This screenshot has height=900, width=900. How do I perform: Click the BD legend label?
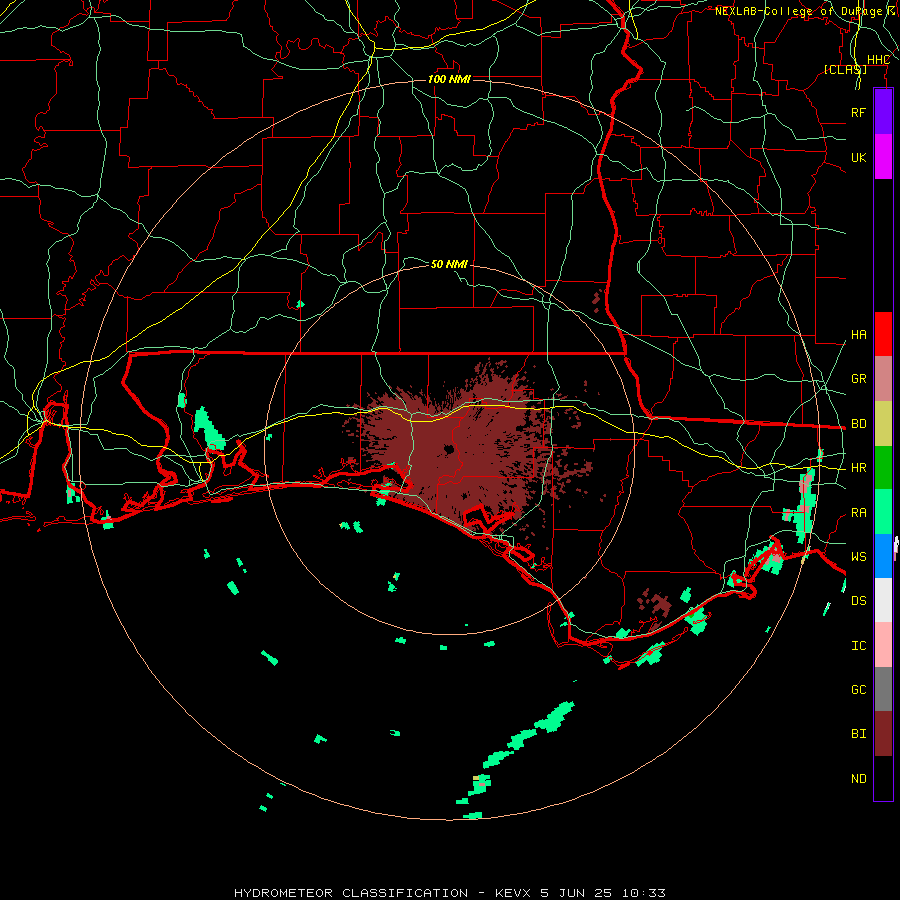[x=858, y=424]
